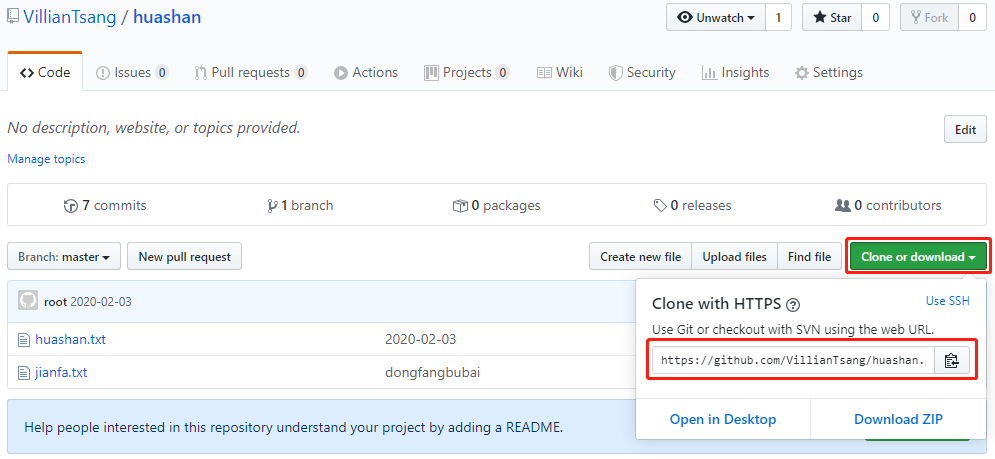Image resolution: width=995 pixels, height=459 pixels.
Task: Click the Manage topics link
Action: click(x=46, y=159)
